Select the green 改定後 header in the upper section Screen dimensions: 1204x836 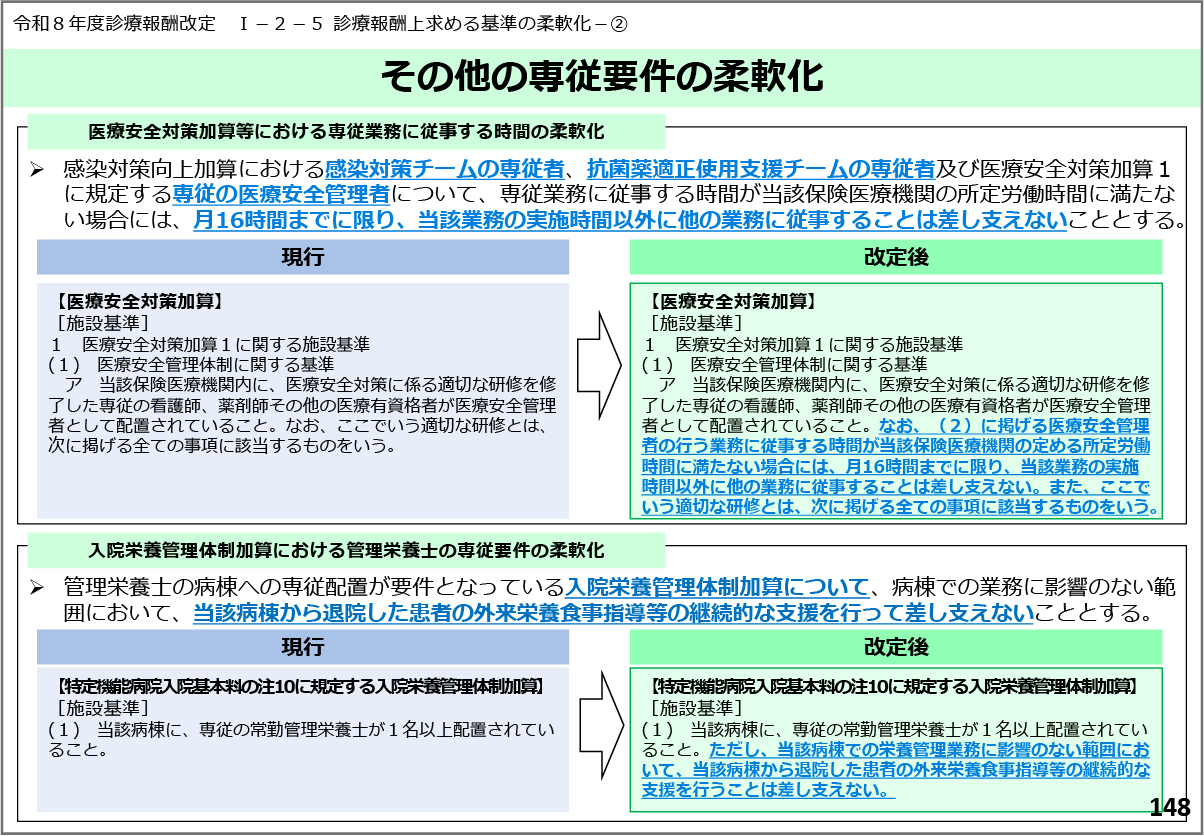pos(896,258)
